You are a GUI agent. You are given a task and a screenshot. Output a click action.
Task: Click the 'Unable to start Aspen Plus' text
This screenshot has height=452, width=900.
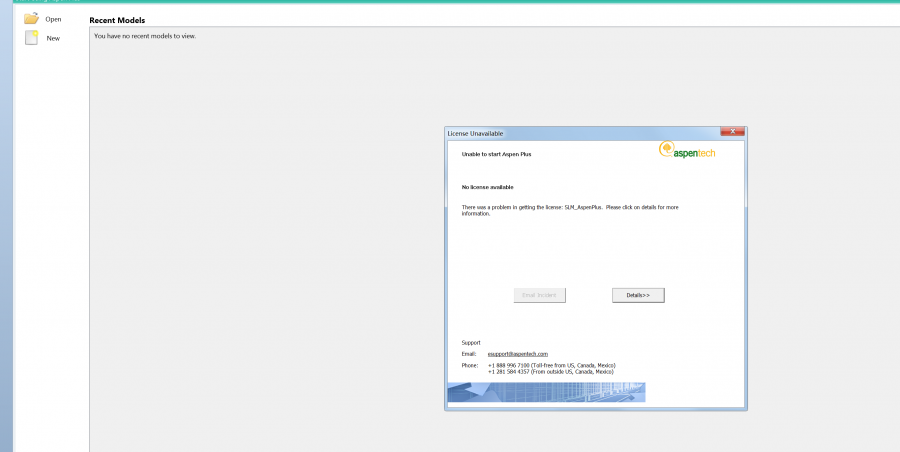click(496, 154)
